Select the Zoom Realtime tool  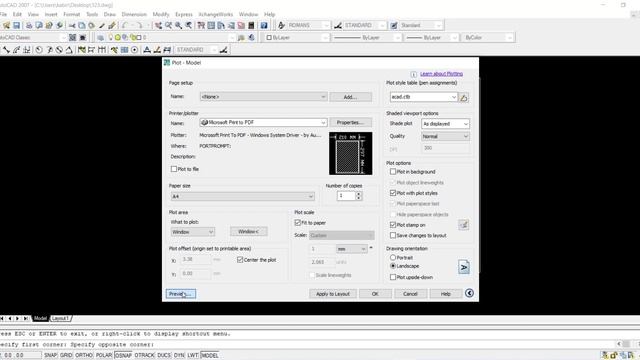[169, 25]
